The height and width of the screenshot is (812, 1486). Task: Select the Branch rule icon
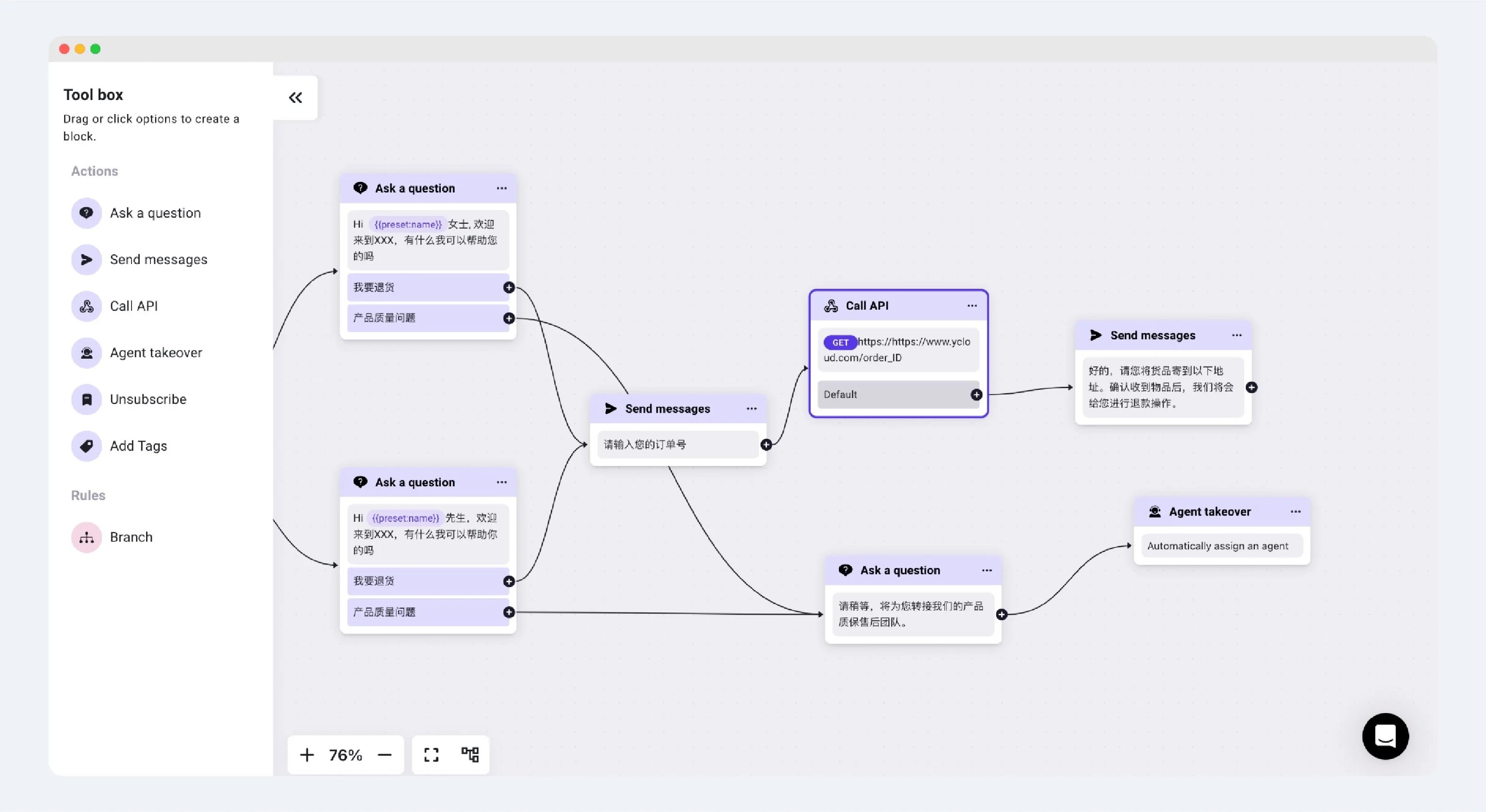click(x=86, y=537)
